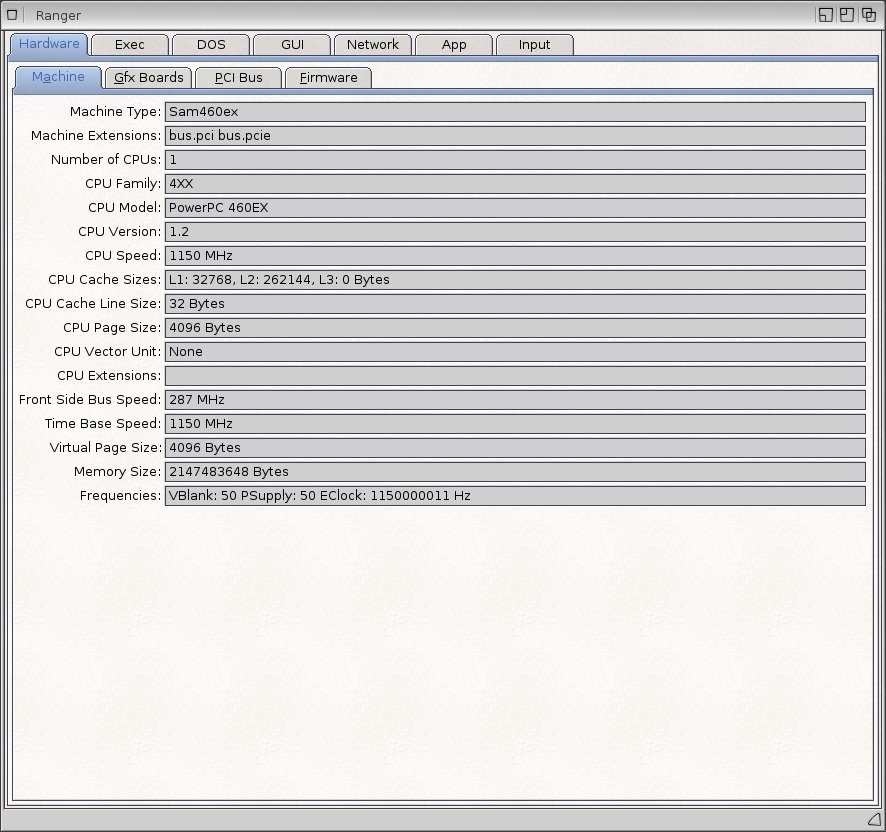Click the window depth gadget at top right

click(869, 15)
